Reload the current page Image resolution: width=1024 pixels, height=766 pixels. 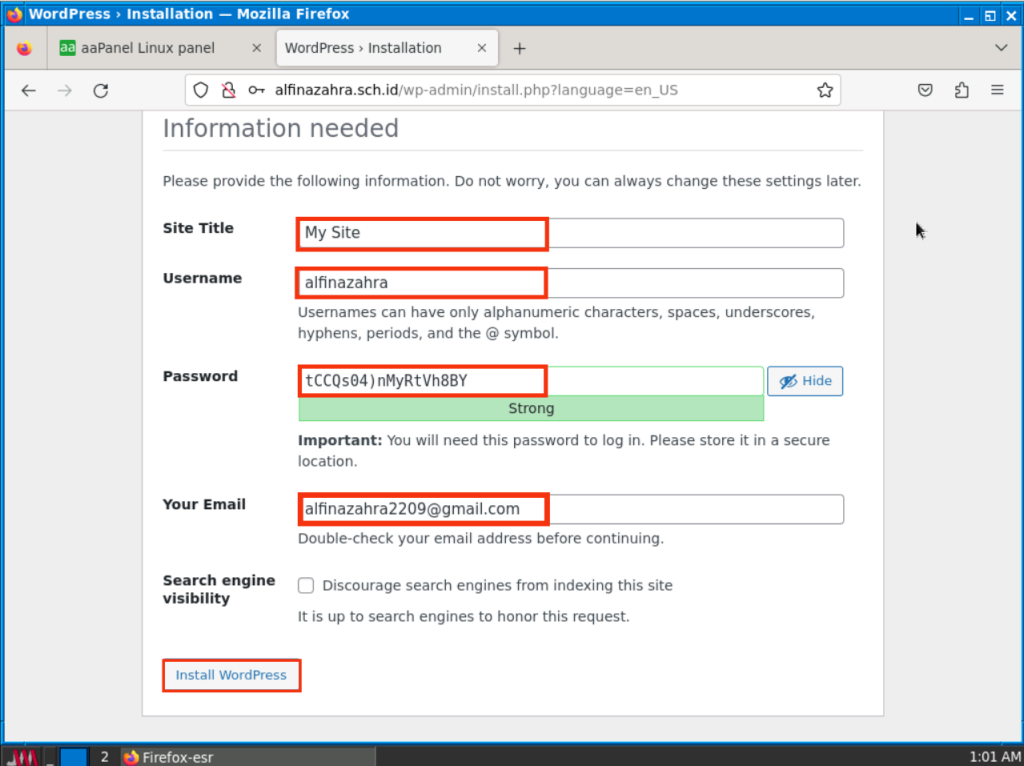click(100, 90)
